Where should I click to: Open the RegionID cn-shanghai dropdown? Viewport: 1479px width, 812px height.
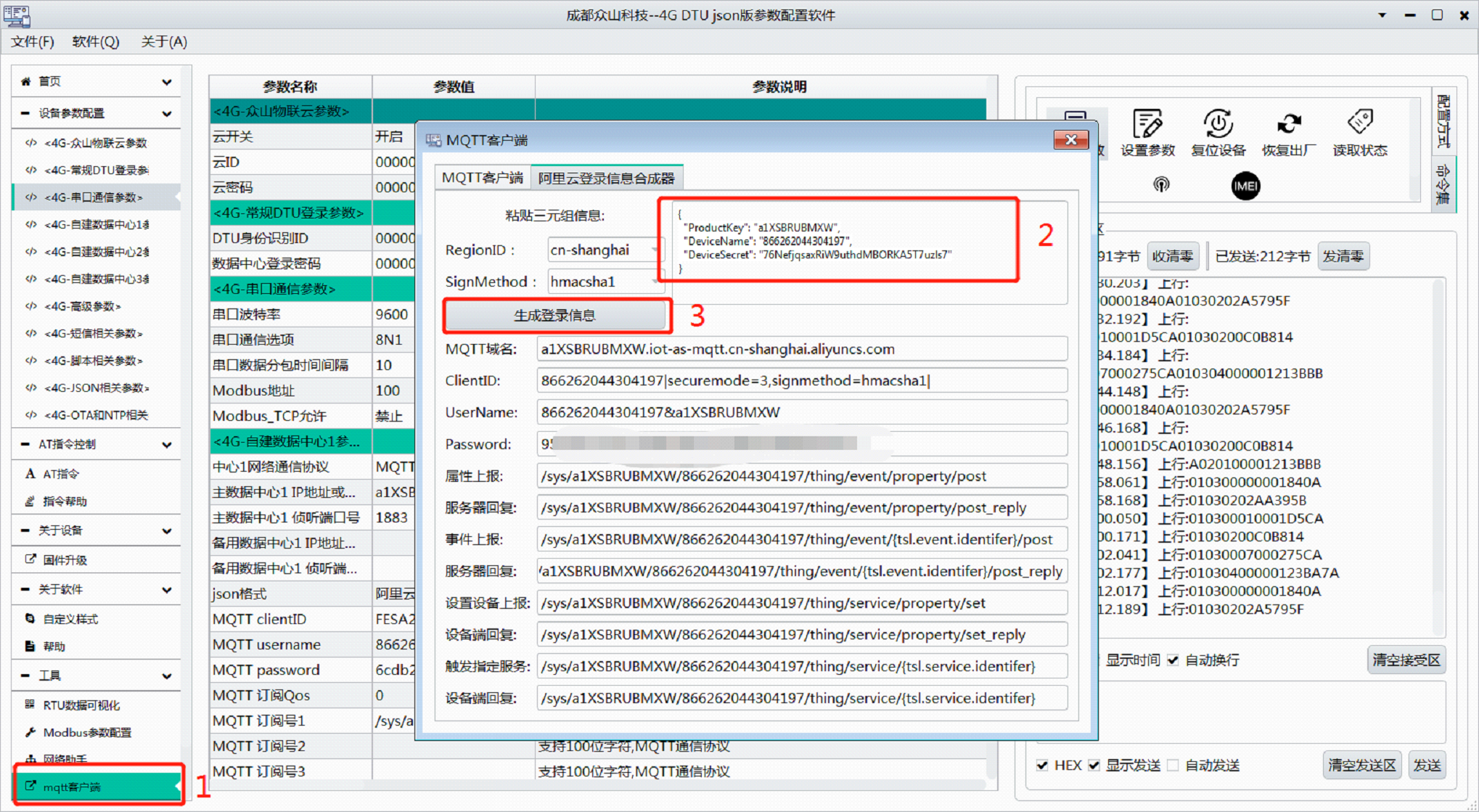pos(605,250)
